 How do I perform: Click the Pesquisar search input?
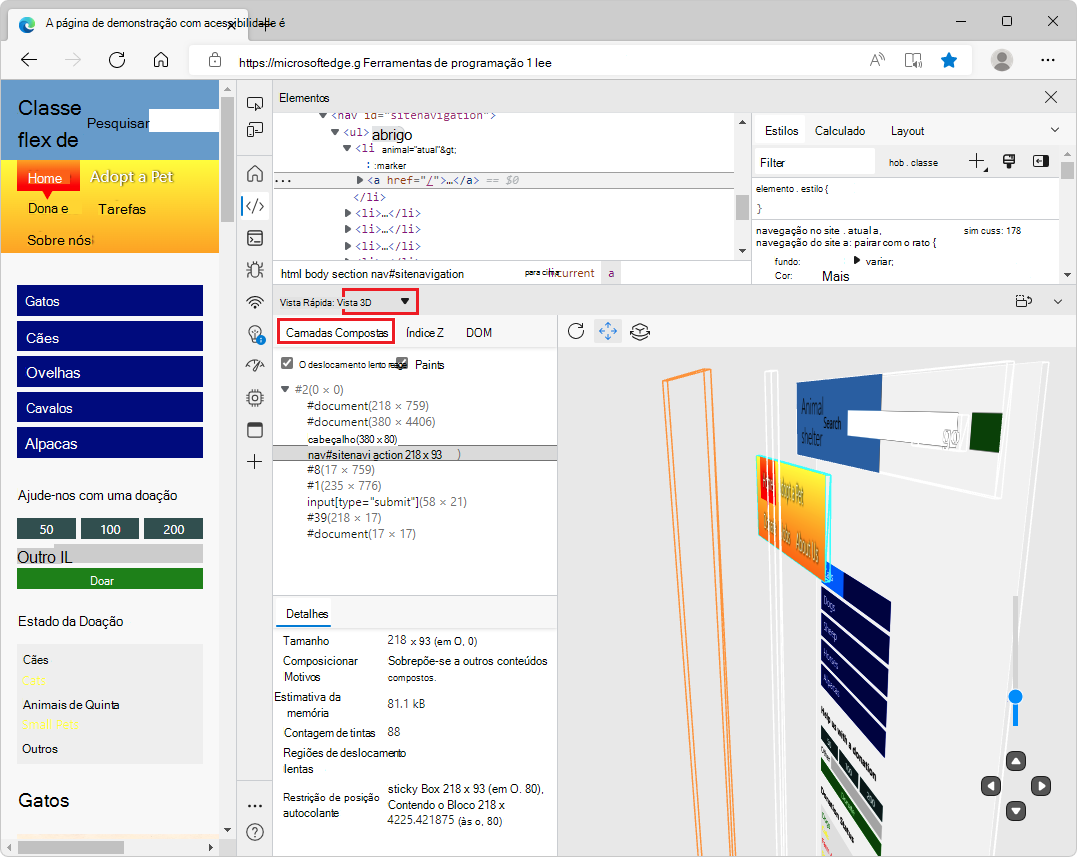[184, 121]
